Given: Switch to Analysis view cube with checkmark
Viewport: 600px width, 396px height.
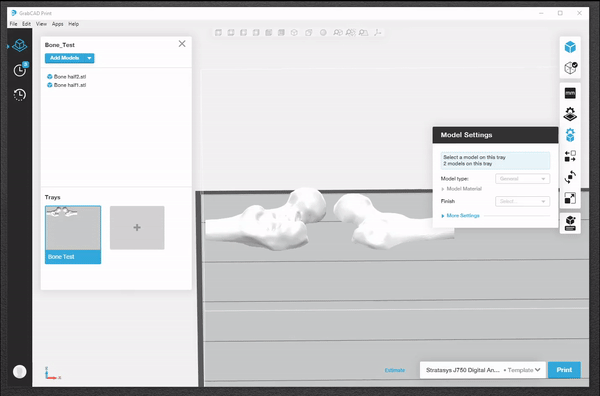Looking at the screenshot, I should pyautogui.click(x=571, y=68).
